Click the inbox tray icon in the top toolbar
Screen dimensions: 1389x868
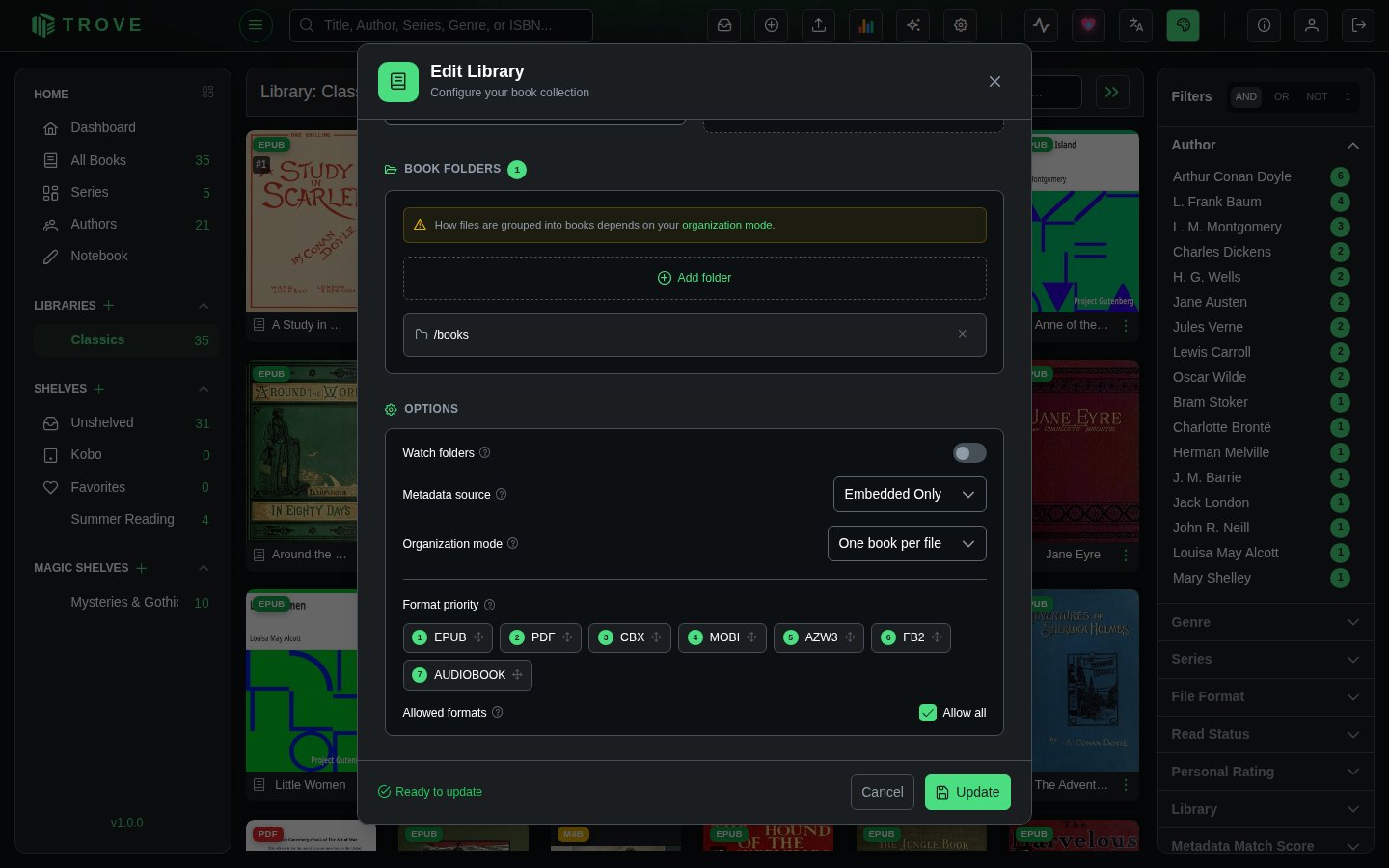point(724,25)
